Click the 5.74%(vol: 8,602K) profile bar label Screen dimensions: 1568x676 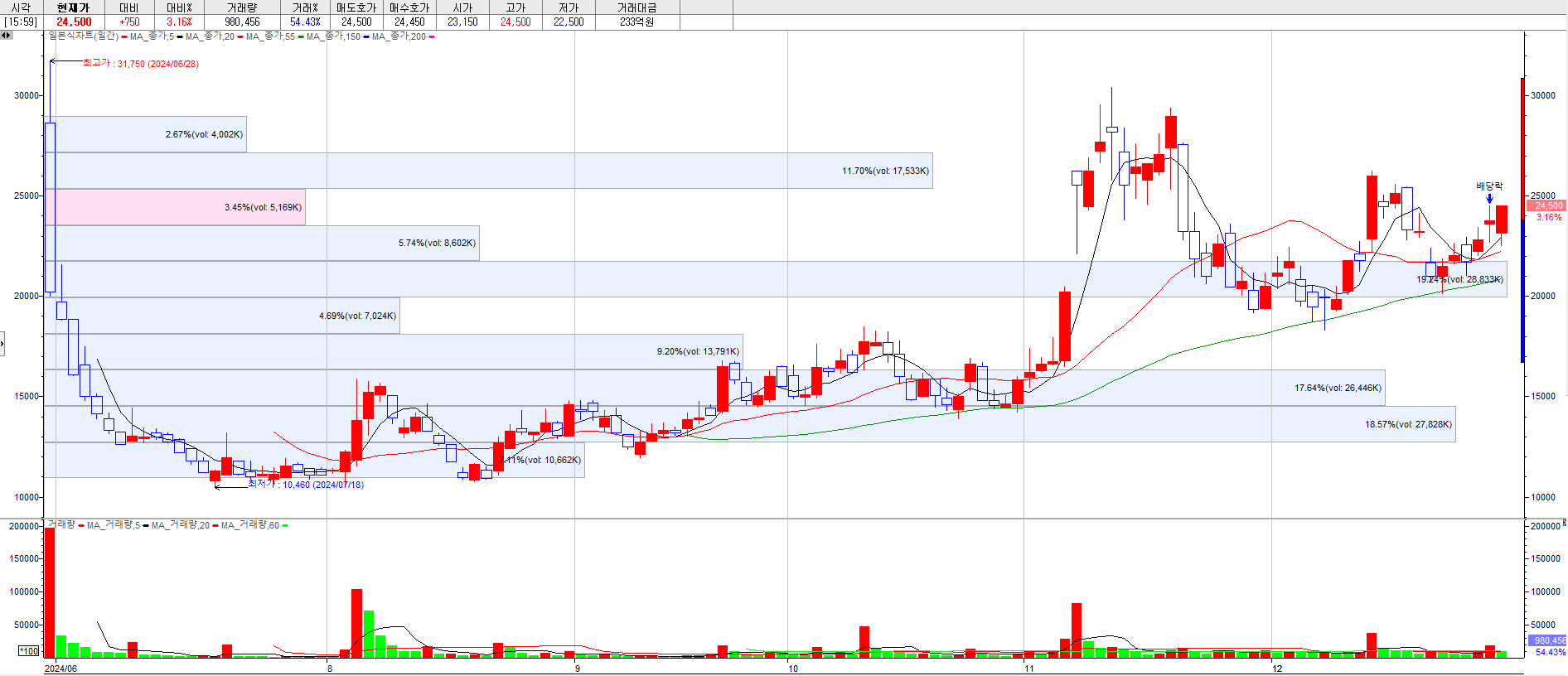pos(437,243)
